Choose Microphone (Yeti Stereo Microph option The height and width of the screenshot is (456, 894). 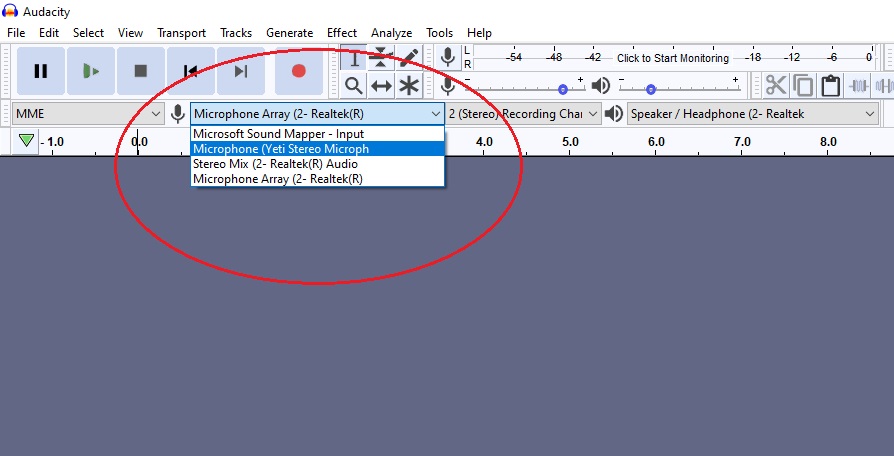318,149
